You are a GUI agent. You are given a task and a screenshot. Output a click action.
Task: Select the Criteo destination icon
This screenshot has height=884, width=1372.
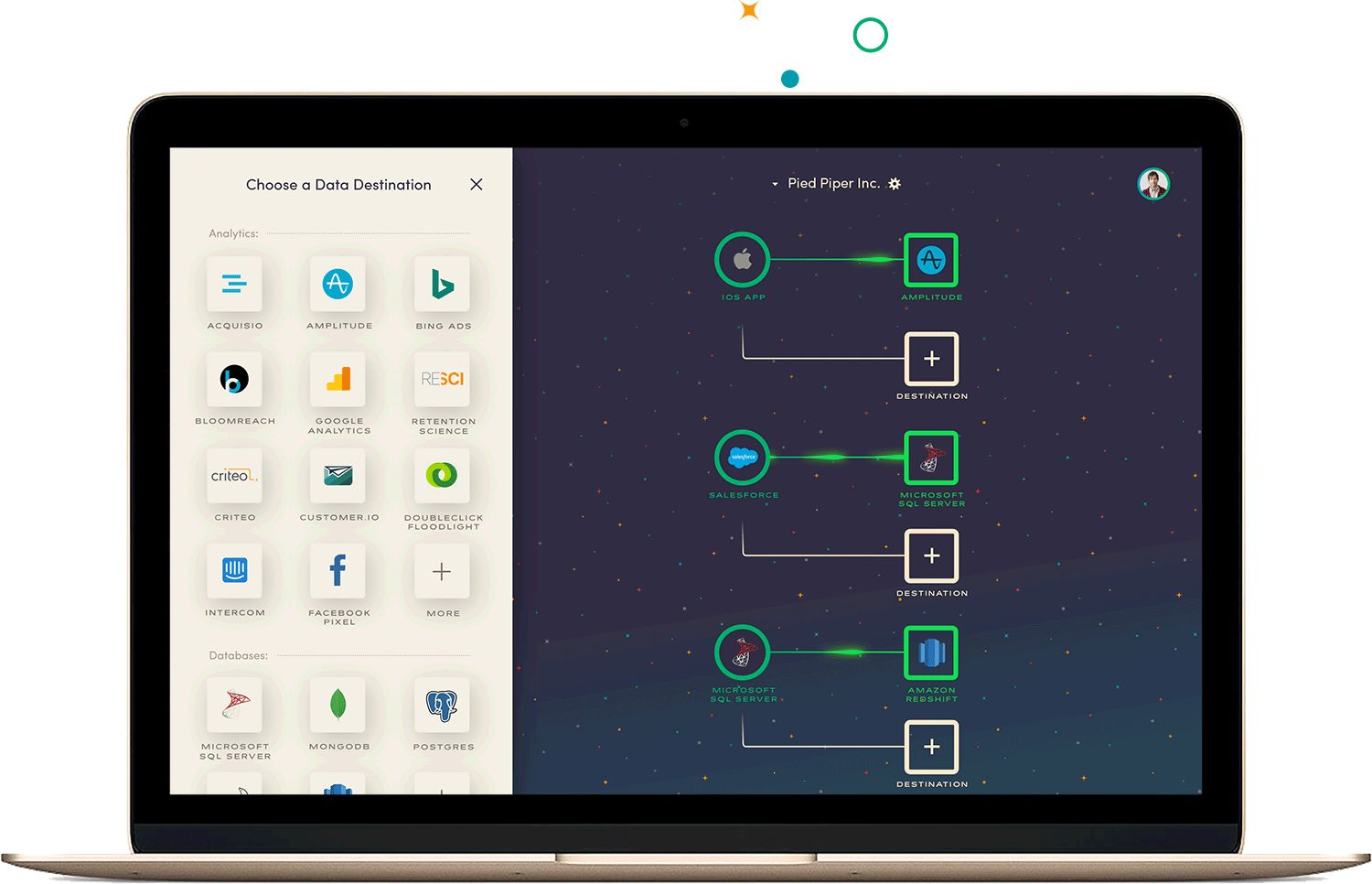point(234,476)
